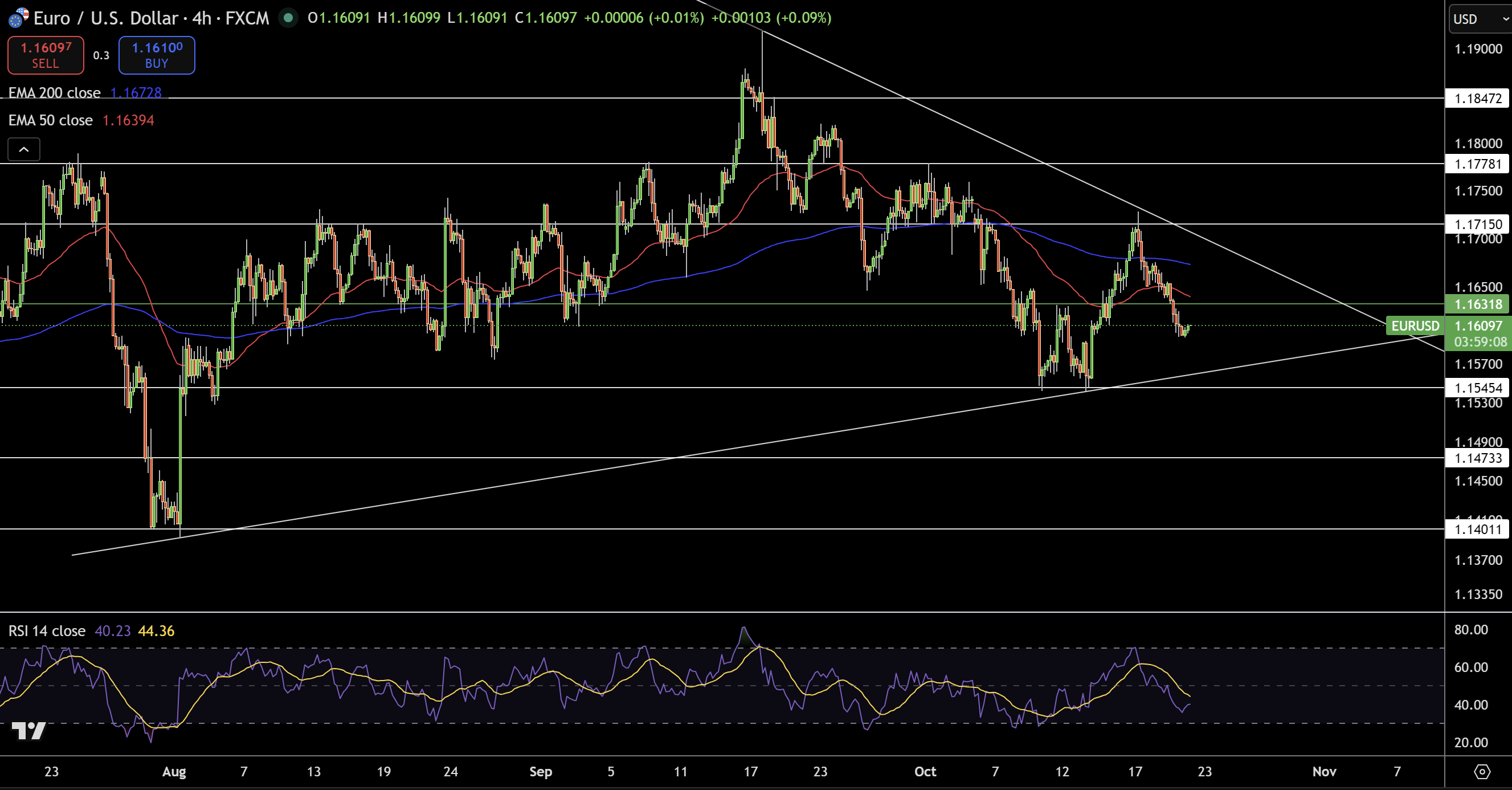Click the 1.14011 price level label
Screen dimensions: 1512x790
[1477, 529]
